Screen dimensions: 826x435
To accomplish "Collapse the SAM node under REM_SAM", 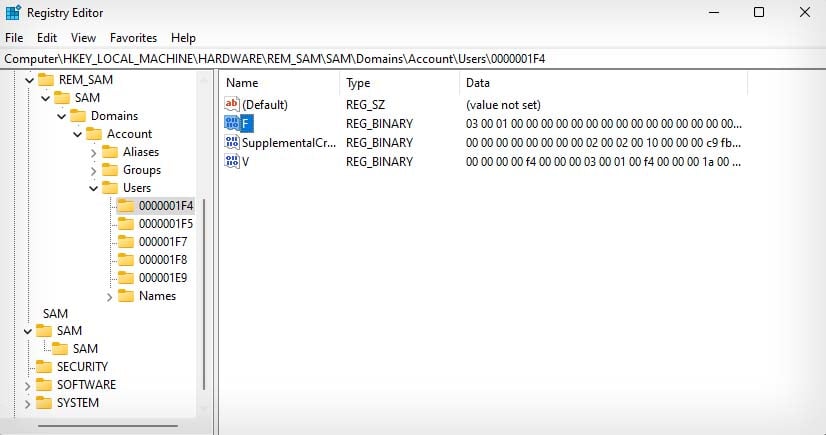I will (x=45, y=98).
